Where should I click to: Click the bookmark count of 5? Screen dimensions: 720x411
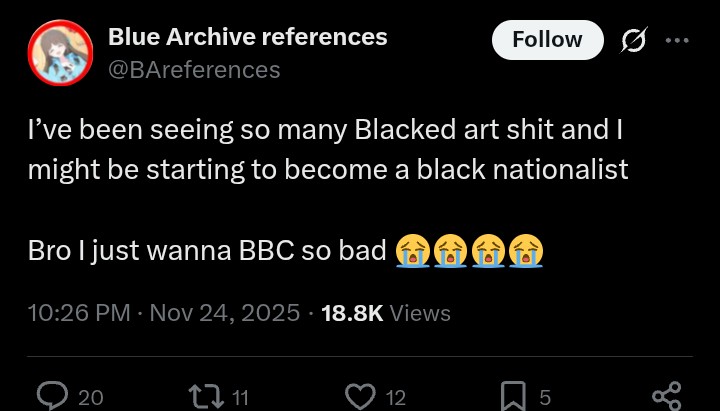(545, 397)
